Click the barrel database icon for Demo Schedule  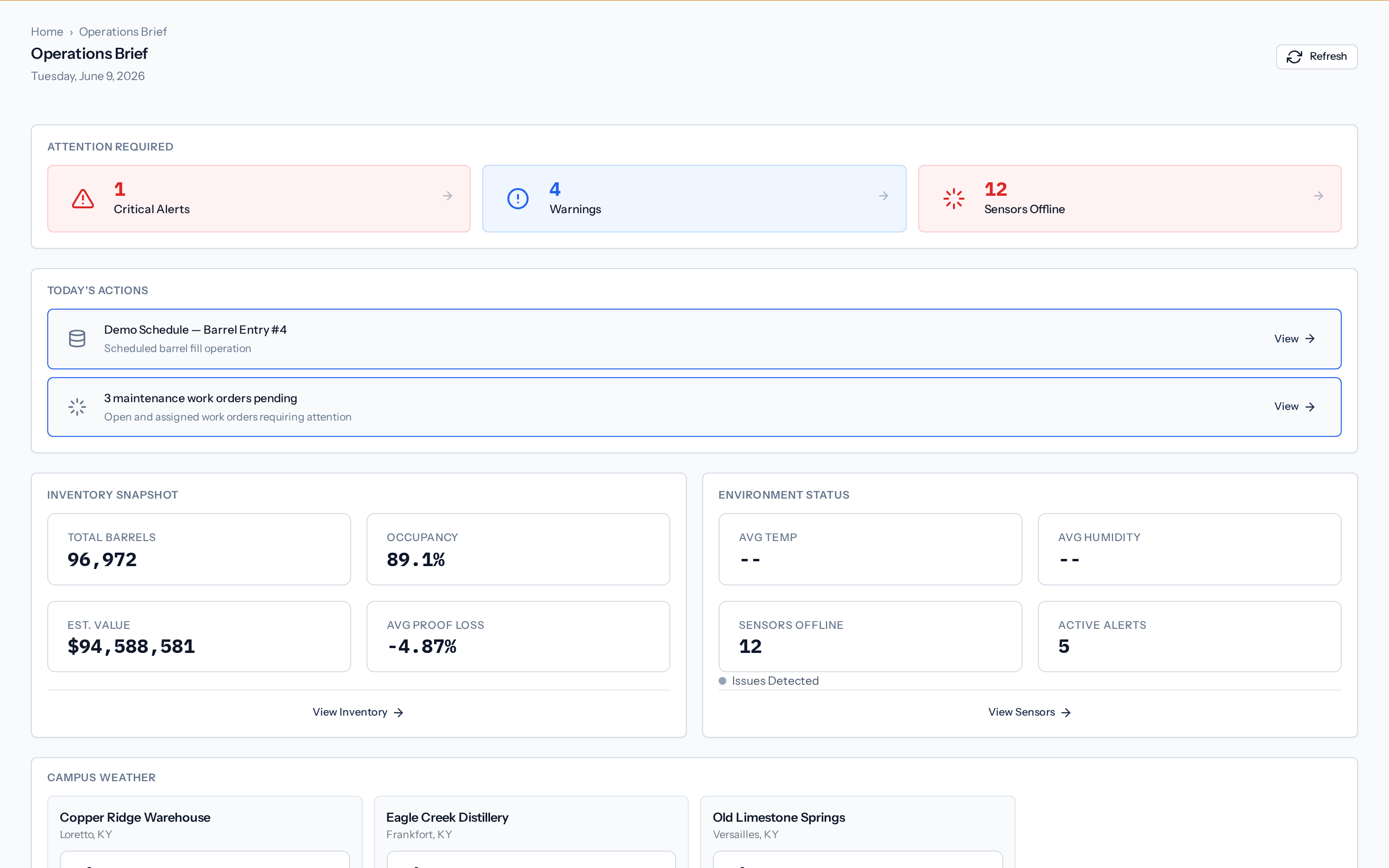click(x=77, y=339)
